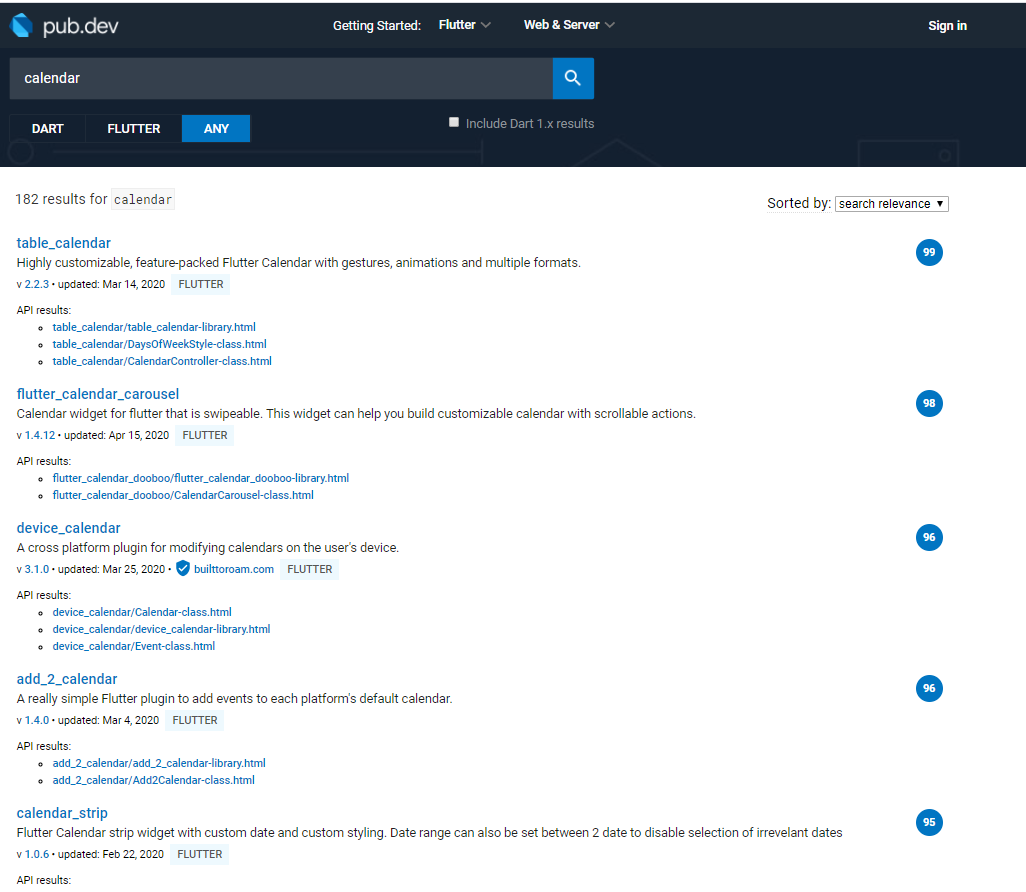1026x892 pixels.
Task: Open add_2_calendar score badge 96
Action: click(x=929, y=688)
